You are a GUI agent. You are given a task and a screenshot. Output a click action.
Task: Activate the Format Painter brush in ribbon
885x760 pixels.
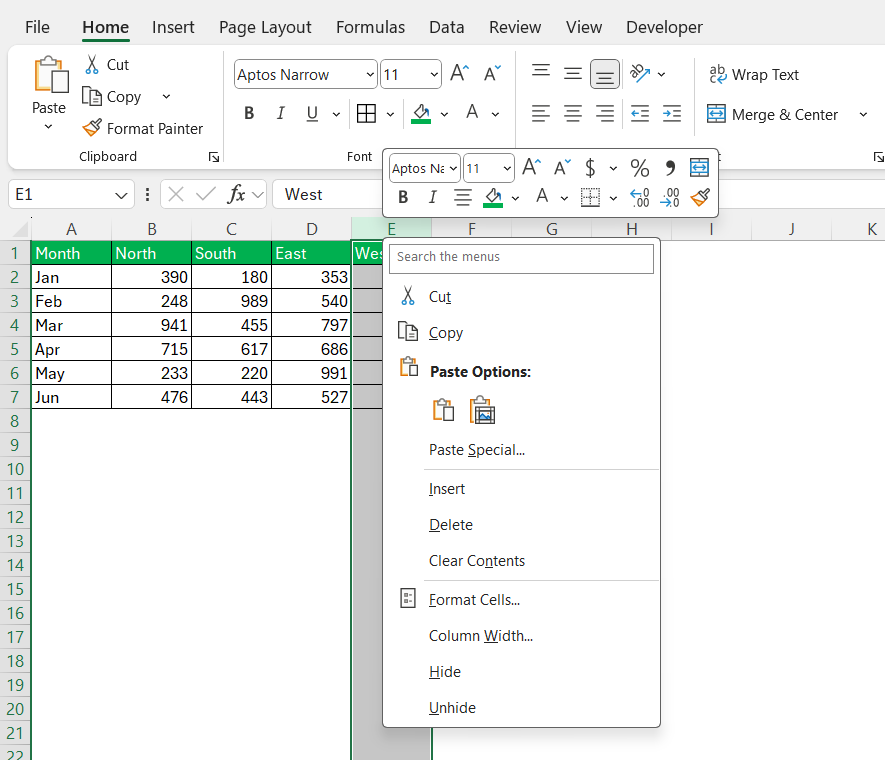point(92,128)
